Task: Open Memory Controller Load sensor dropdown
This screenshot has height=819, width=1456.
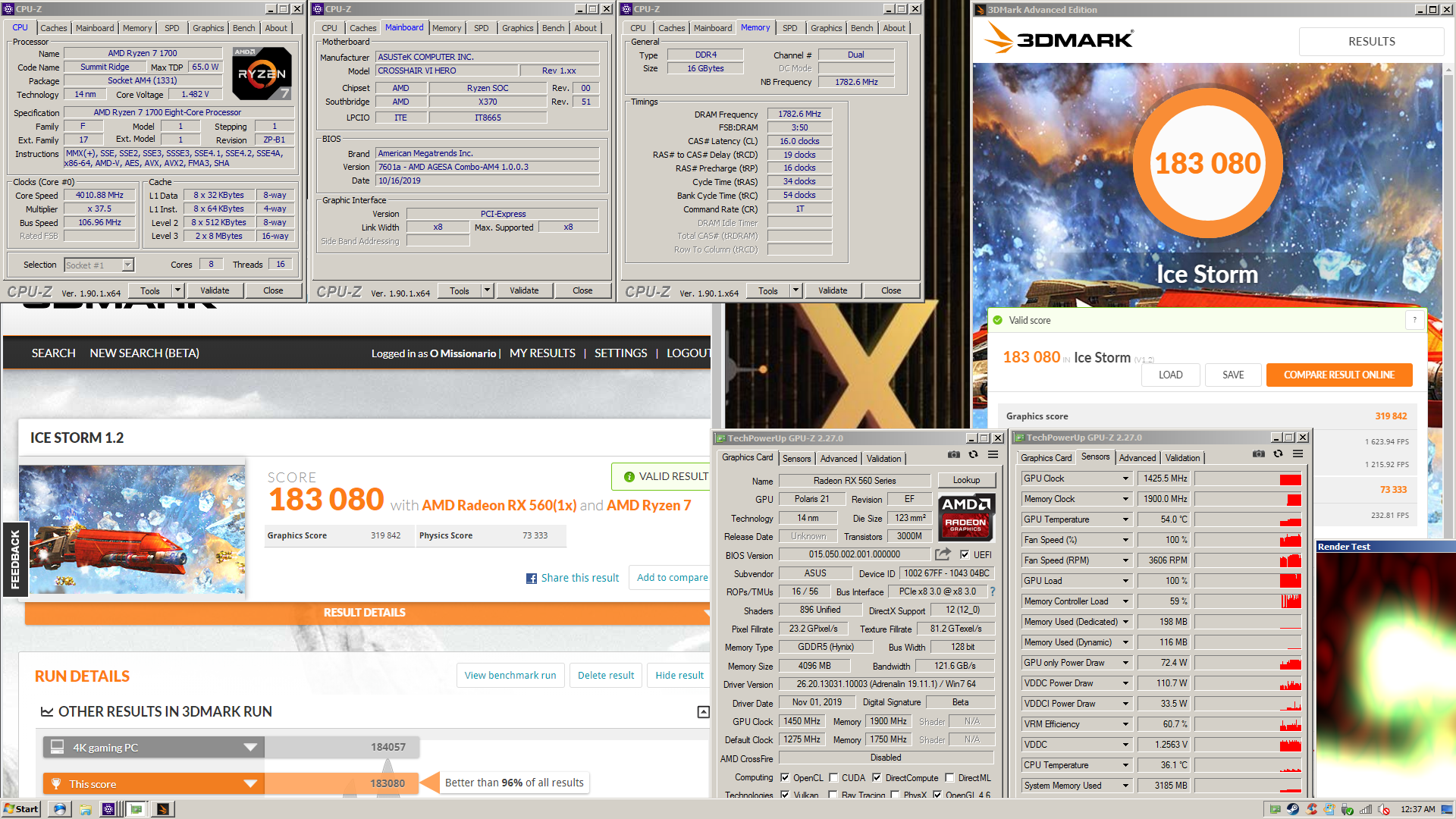Action: coord(1125,601)
